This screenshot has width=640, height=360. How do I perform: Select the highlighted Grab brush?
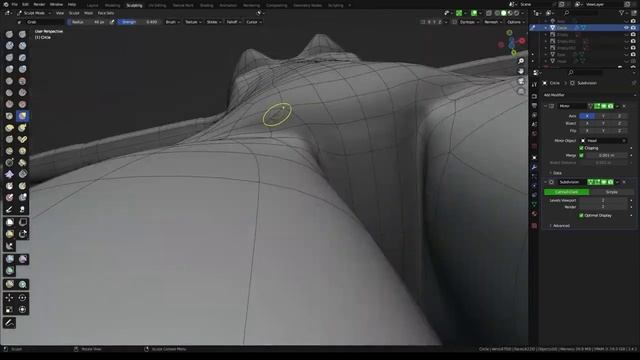pyautogui.click(x=22, y=116)
